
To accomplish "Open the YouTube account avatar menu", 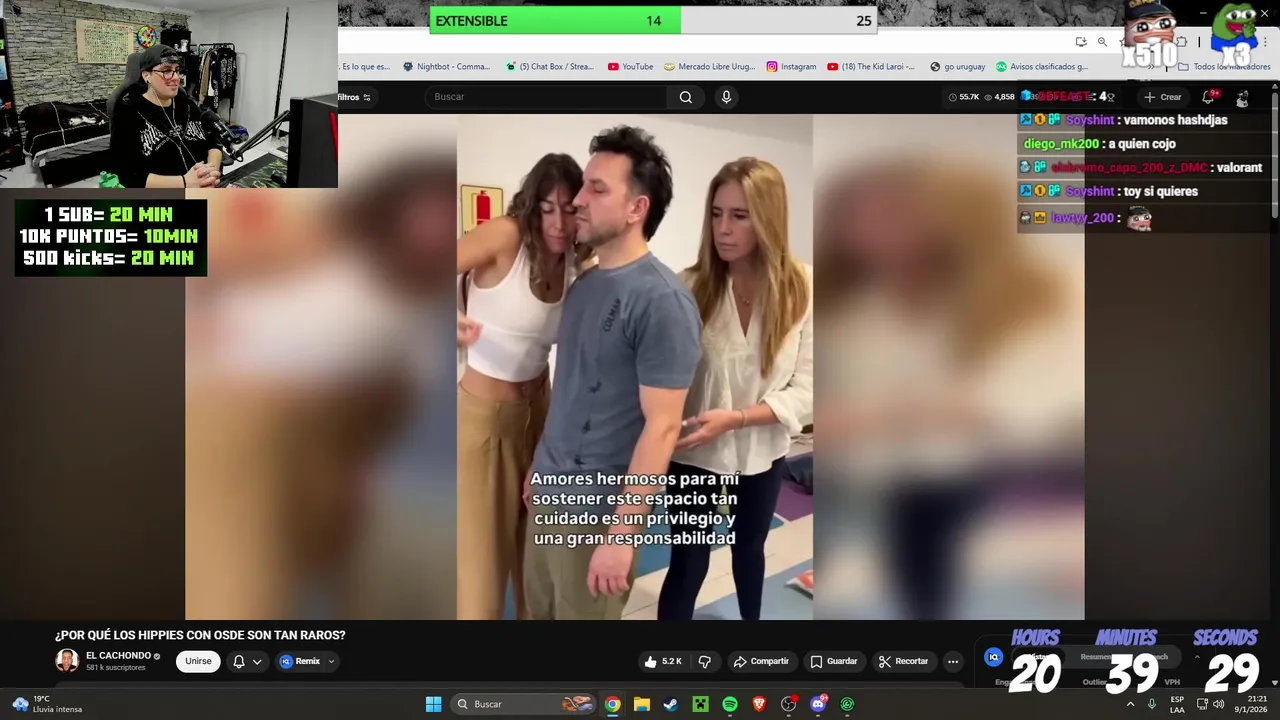I will pos(1242,97).
